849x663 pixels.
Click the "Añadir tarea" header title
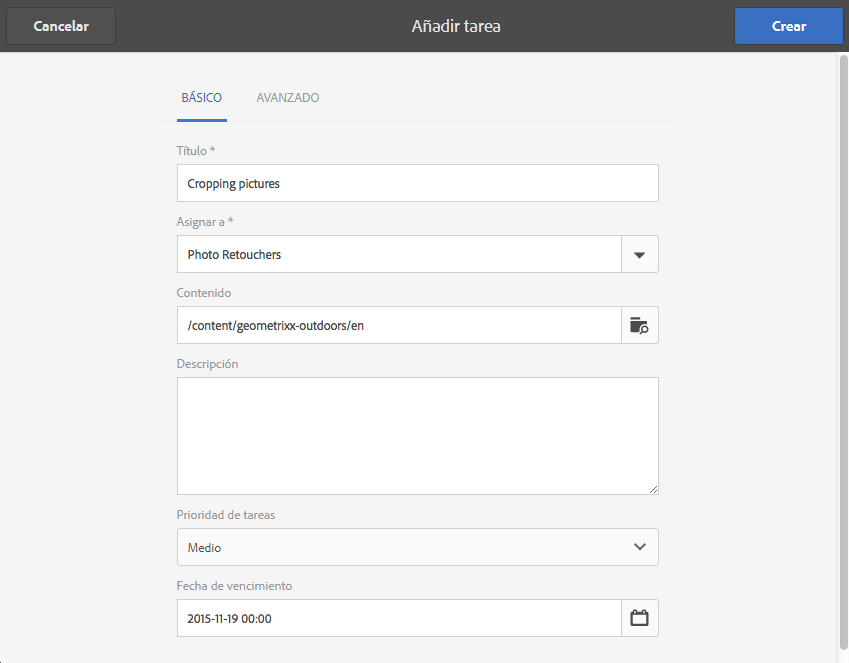456,27
